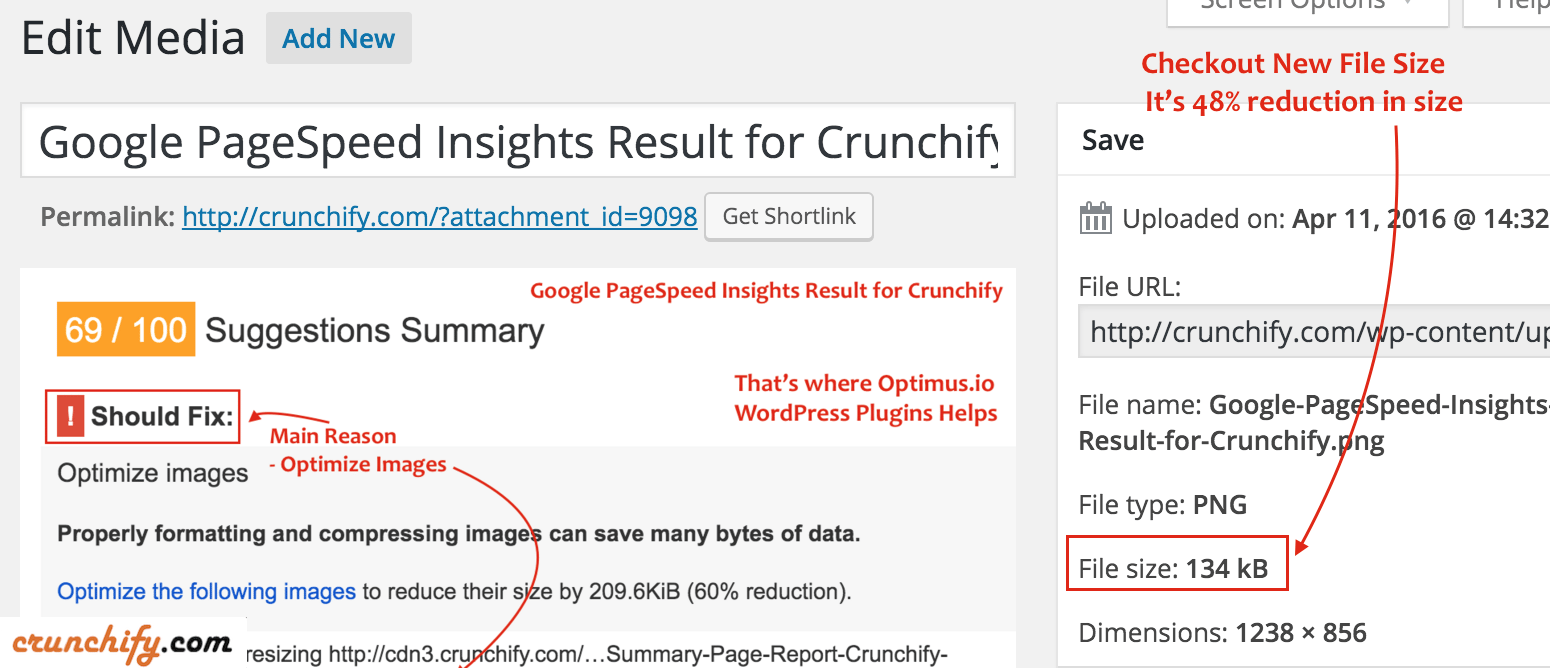Select the File URL text field
The height and width of the screenshot is (668, 1550).
pos(1314,331)
